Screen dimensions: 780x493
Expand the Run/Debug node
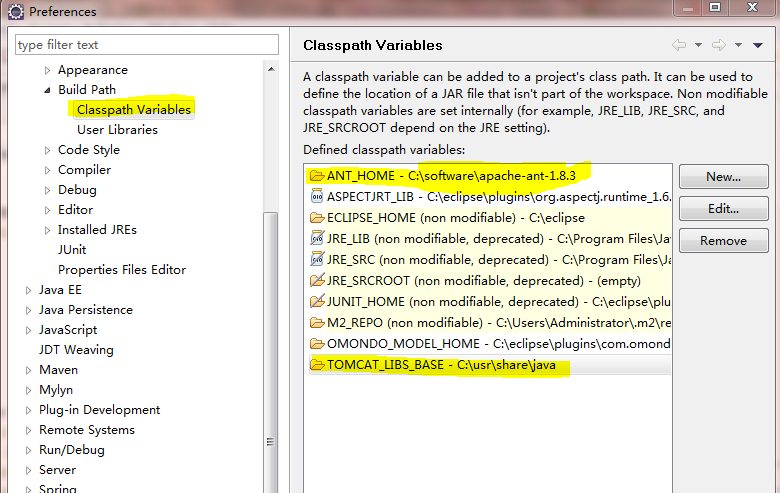point(28,451)
